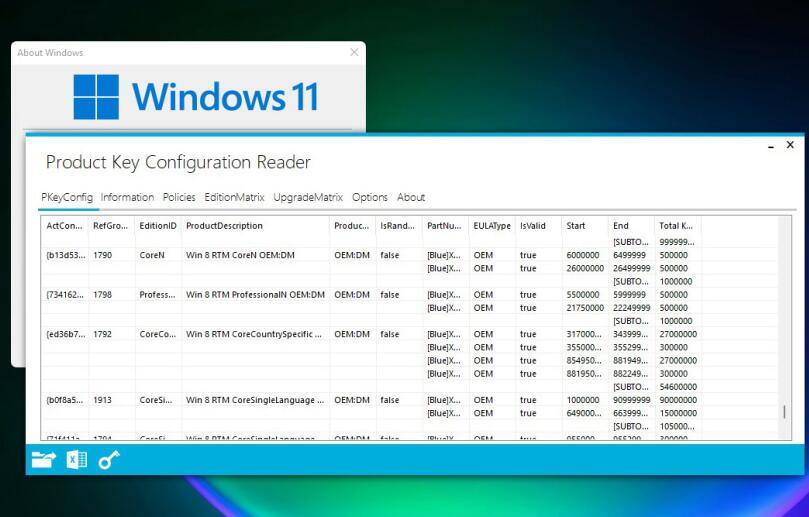Click End value 26499999
809x517 pixels.
pyautogui.click(x=631, y=268)
